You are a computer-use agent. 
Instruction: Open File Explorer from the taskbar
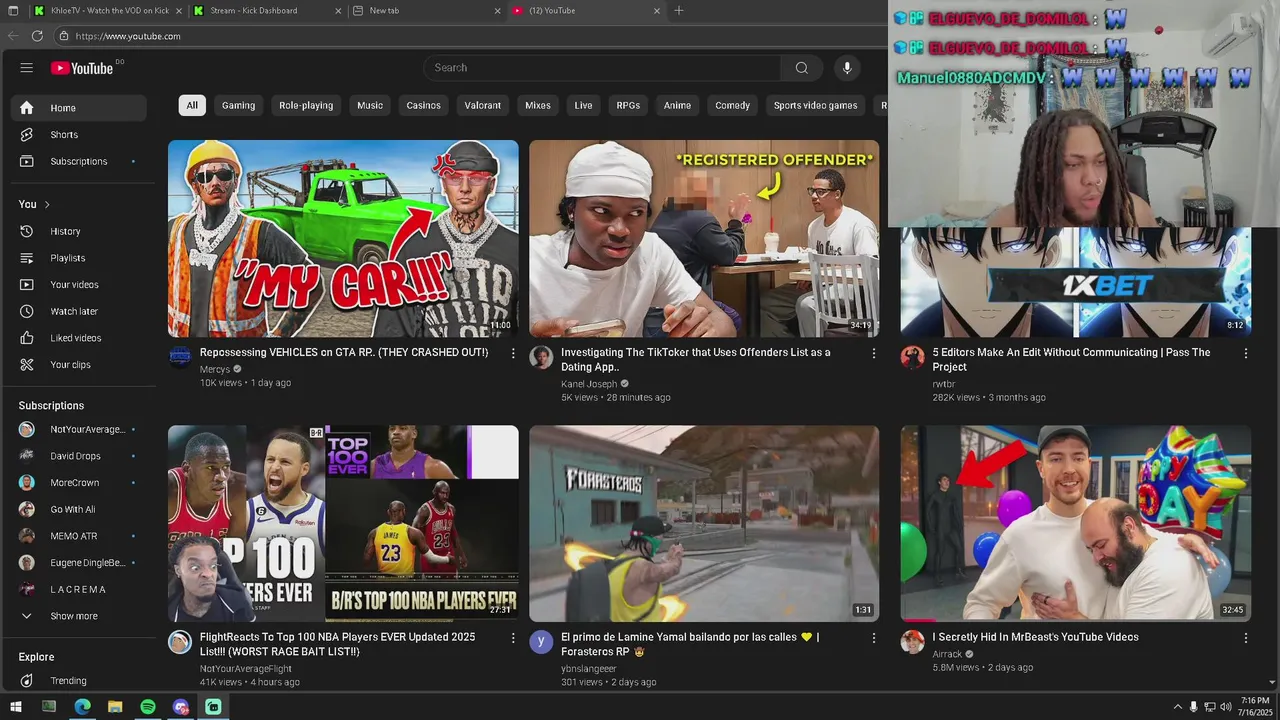tap(115, 707)
